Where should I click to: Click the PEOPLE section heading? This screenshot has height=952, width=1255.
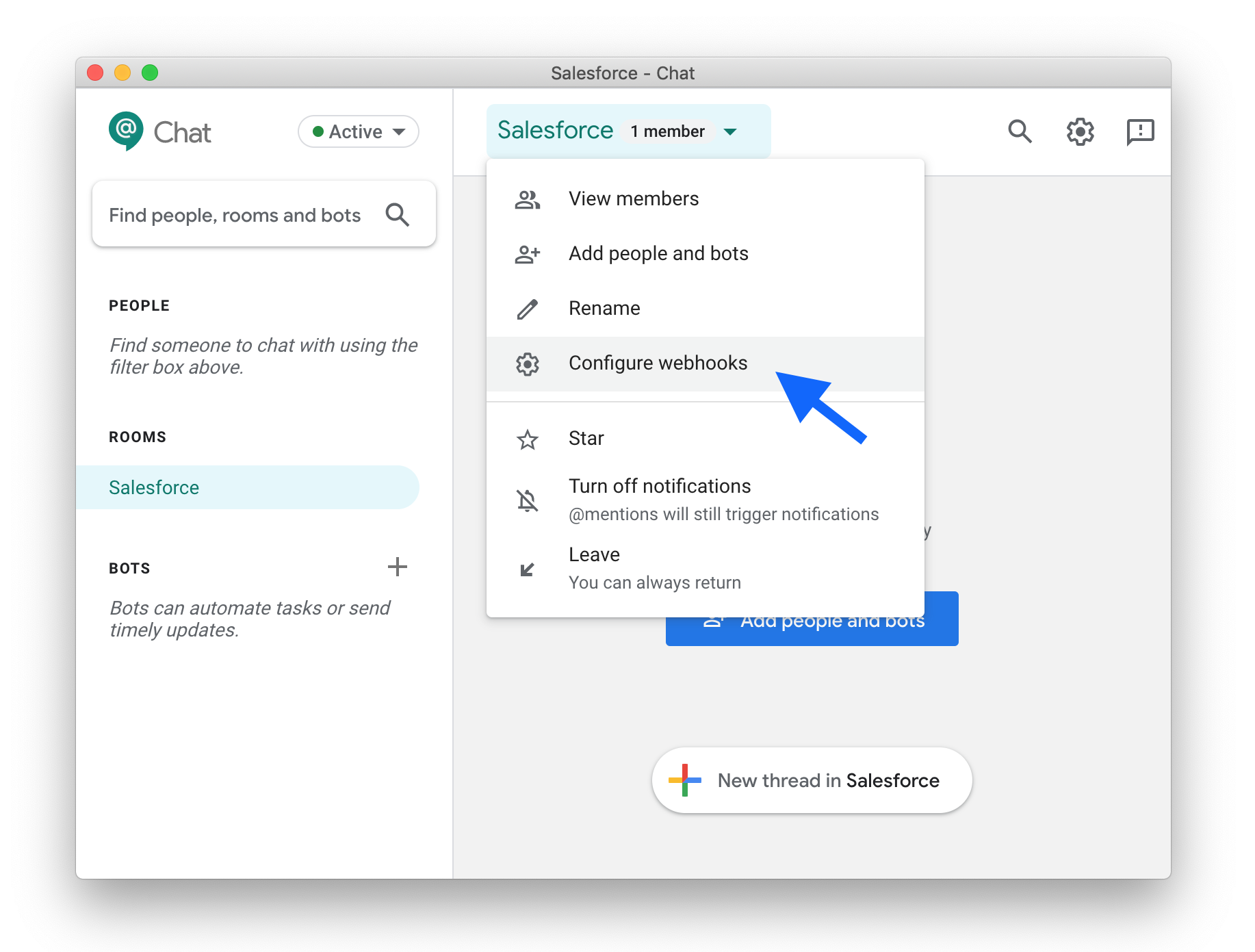(139, 305)
